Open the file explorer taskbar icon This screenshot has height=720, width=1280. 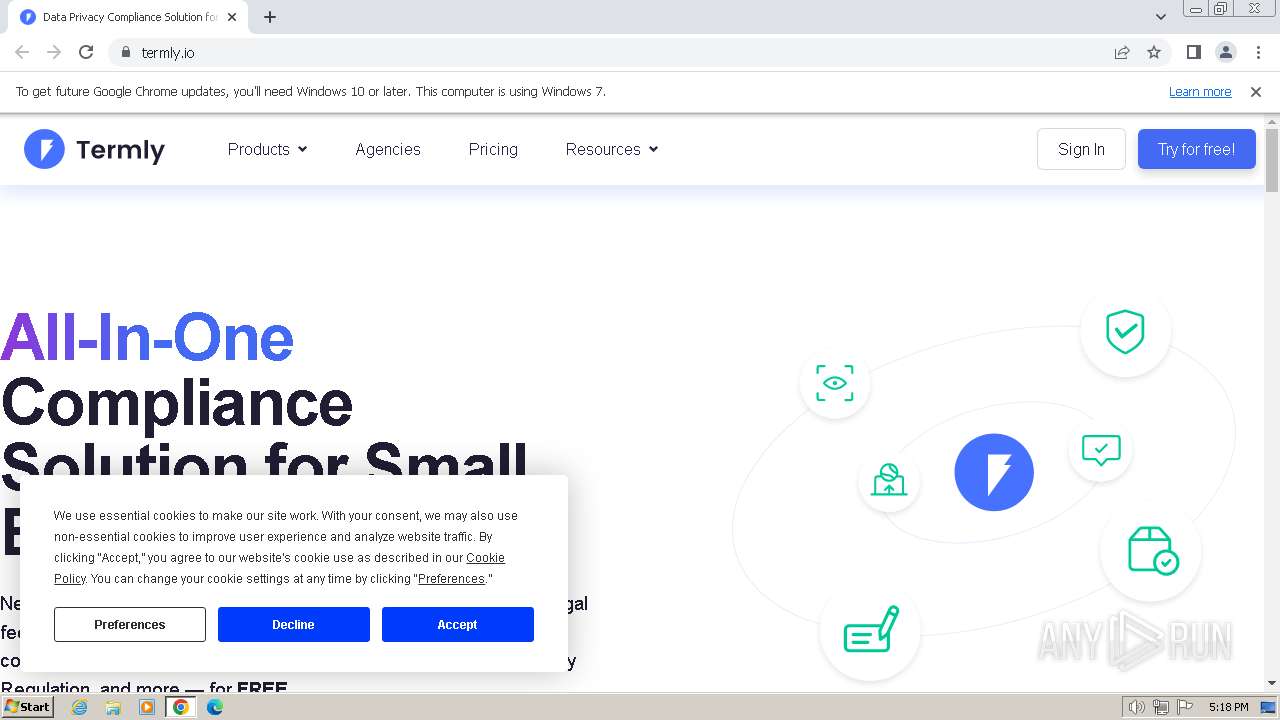coord(113,707)
